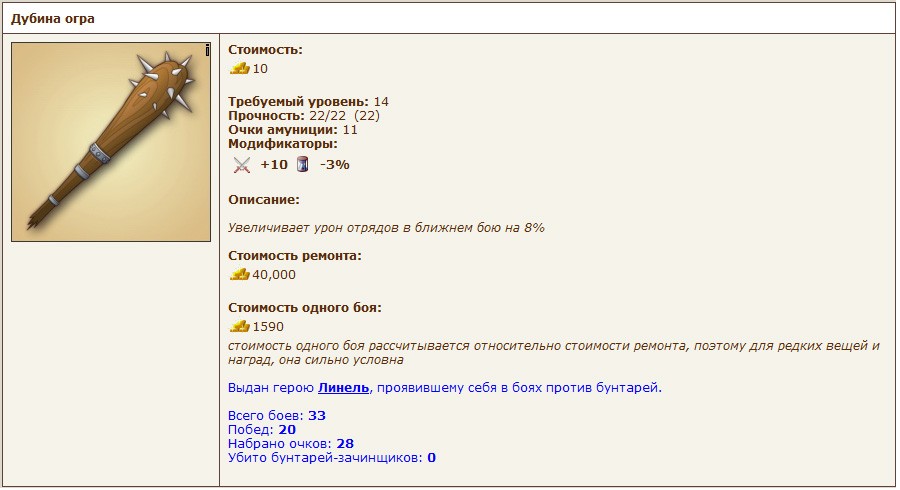Click the 'Описание:' heading
The height and width of the screenshot is (490, 900).
coord(264,200)
